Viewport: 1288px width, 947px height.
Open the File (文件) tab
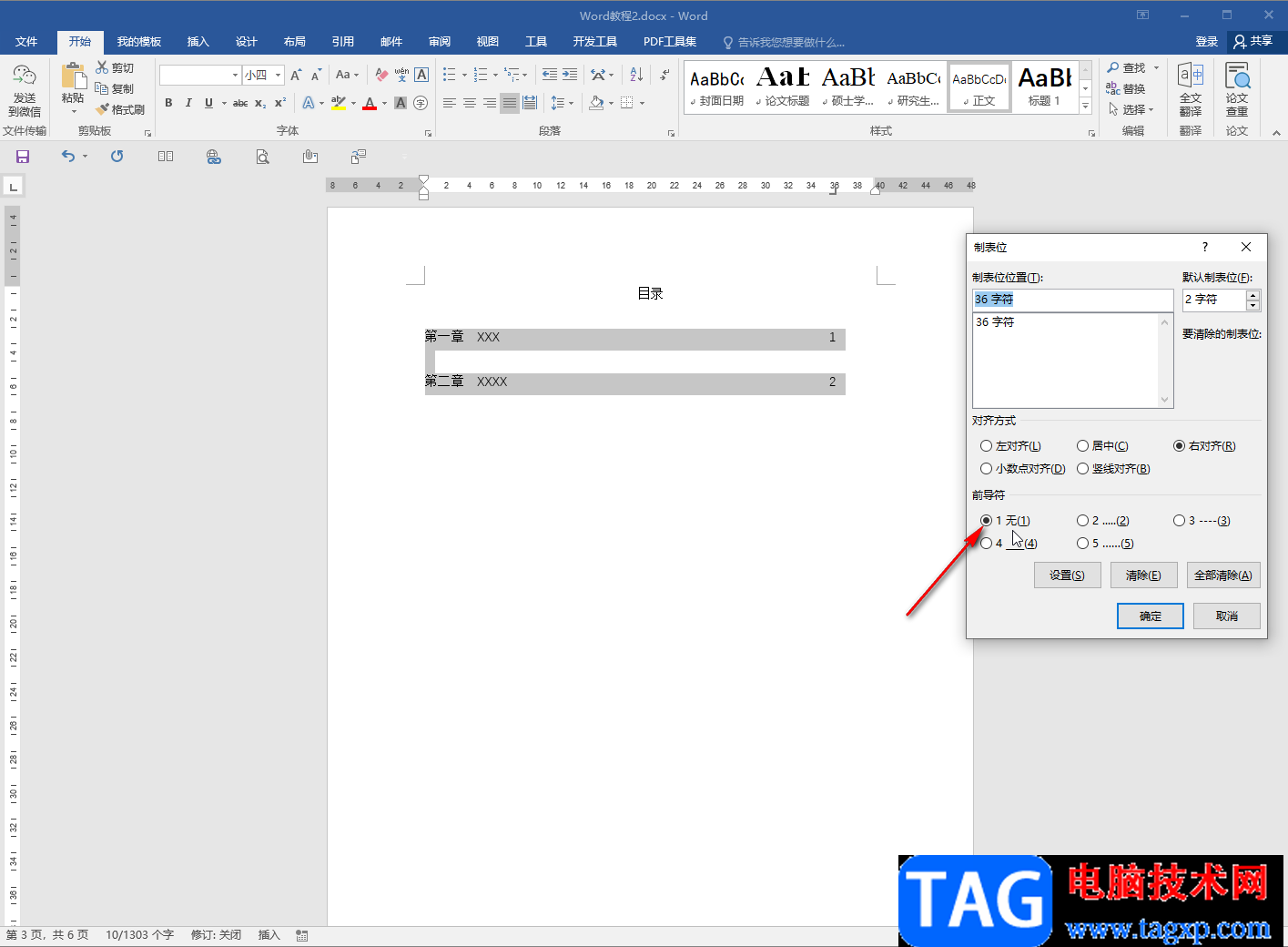(x=26, y=42)
